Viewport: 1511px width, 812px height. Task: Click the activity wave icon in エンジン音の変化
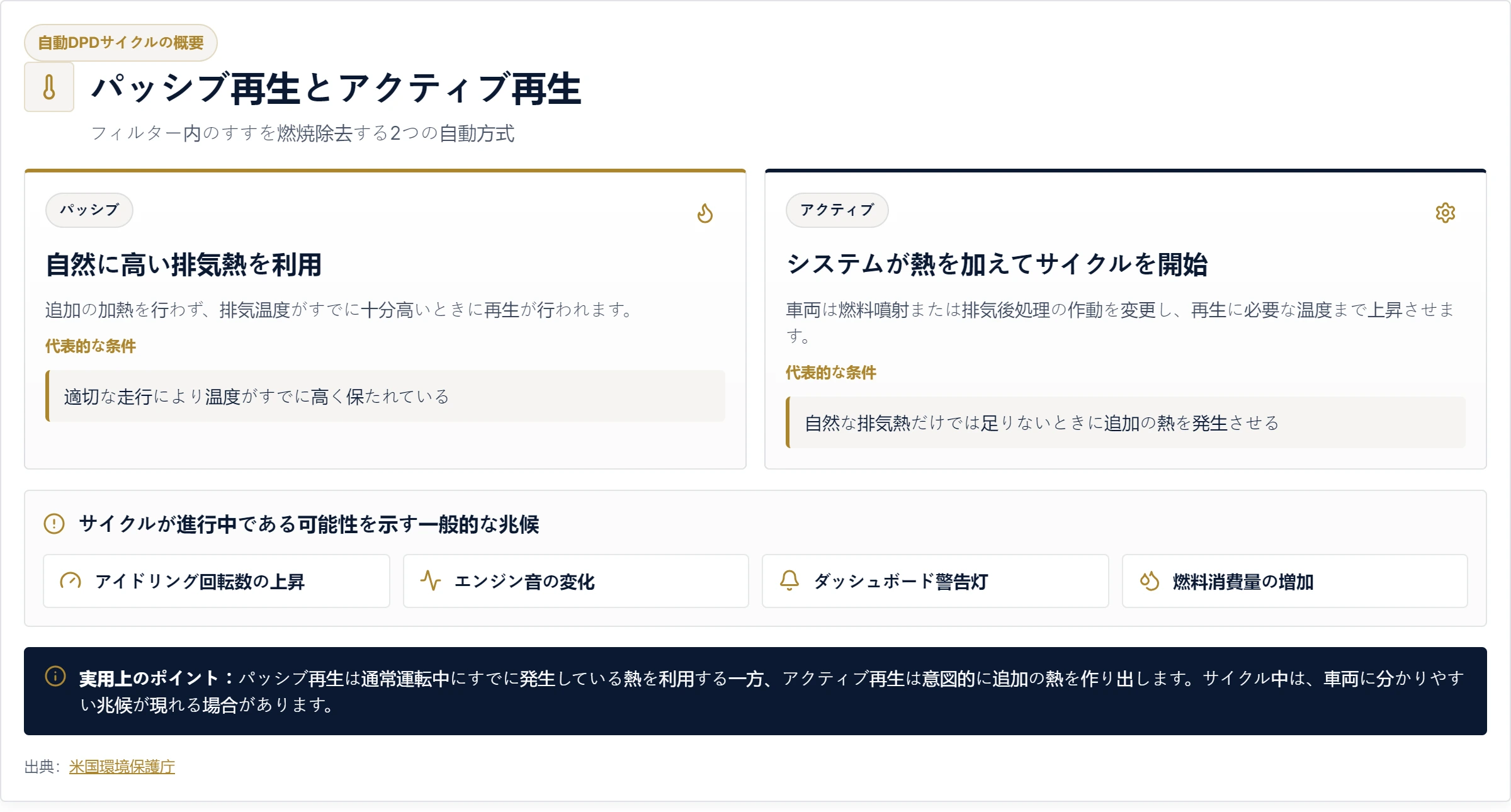[431, 580]
